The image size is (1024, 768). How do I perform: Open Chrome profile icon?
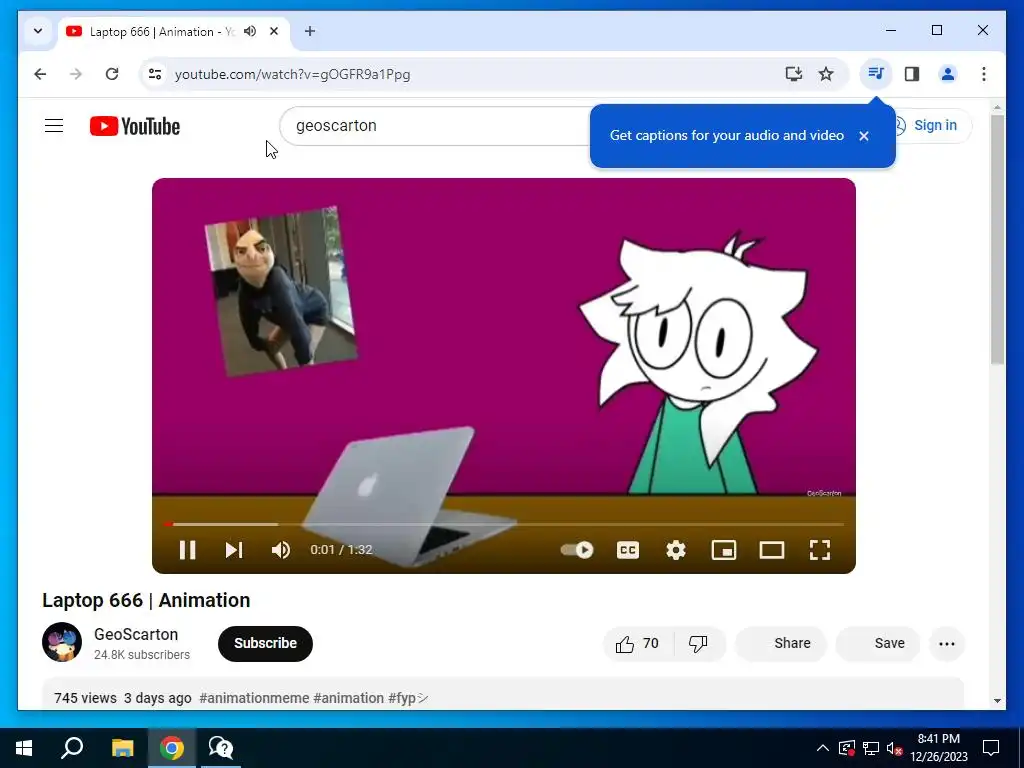pos(948,74)
